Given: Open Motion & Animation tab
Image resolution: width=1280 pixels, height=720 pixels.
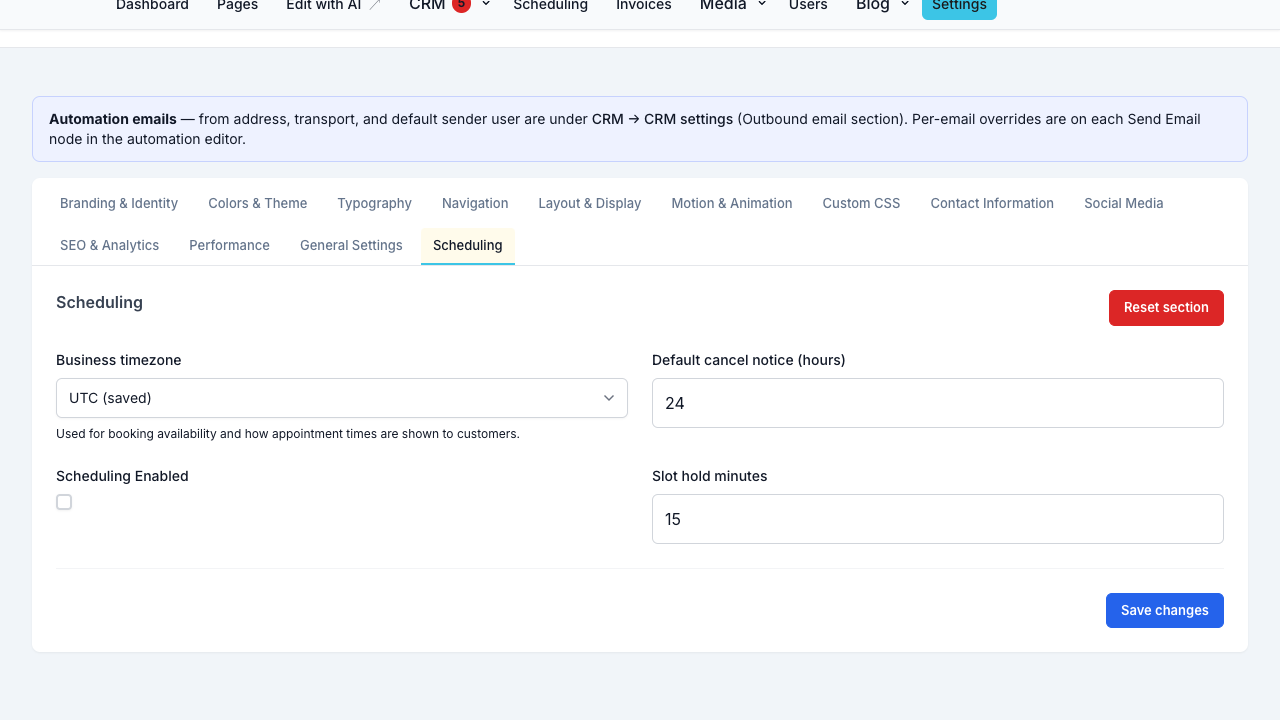Looking at the screenshot, I should [732, 203].
